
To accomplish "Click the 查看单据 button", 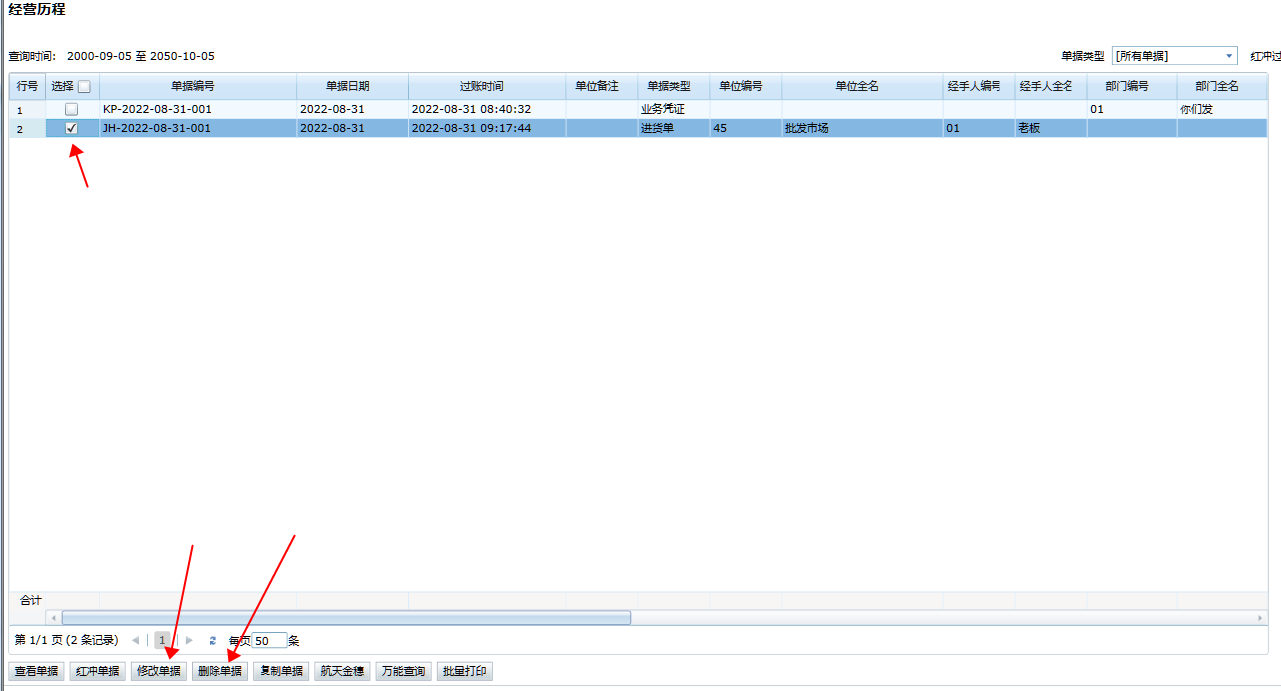I will coord(36,671).
